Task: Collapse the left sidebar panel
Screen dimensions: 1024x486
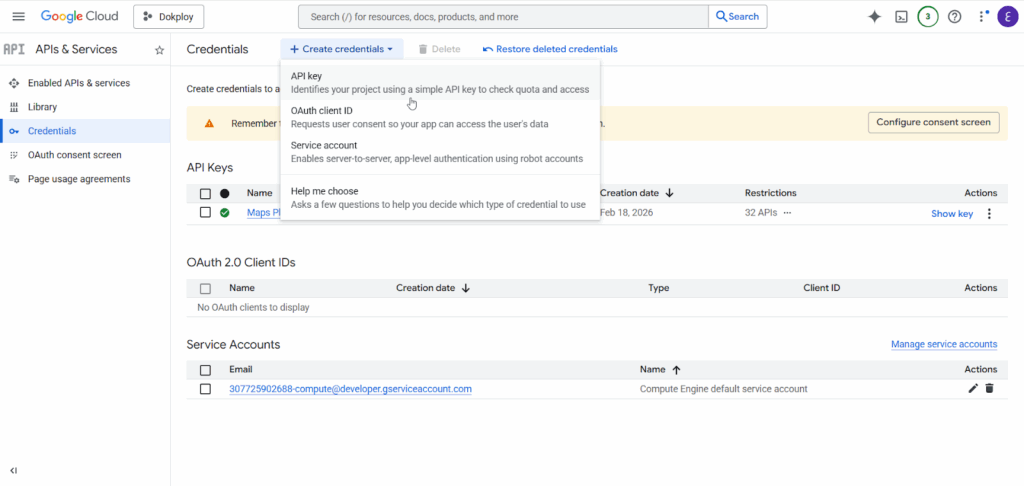Action: point(14,470)
